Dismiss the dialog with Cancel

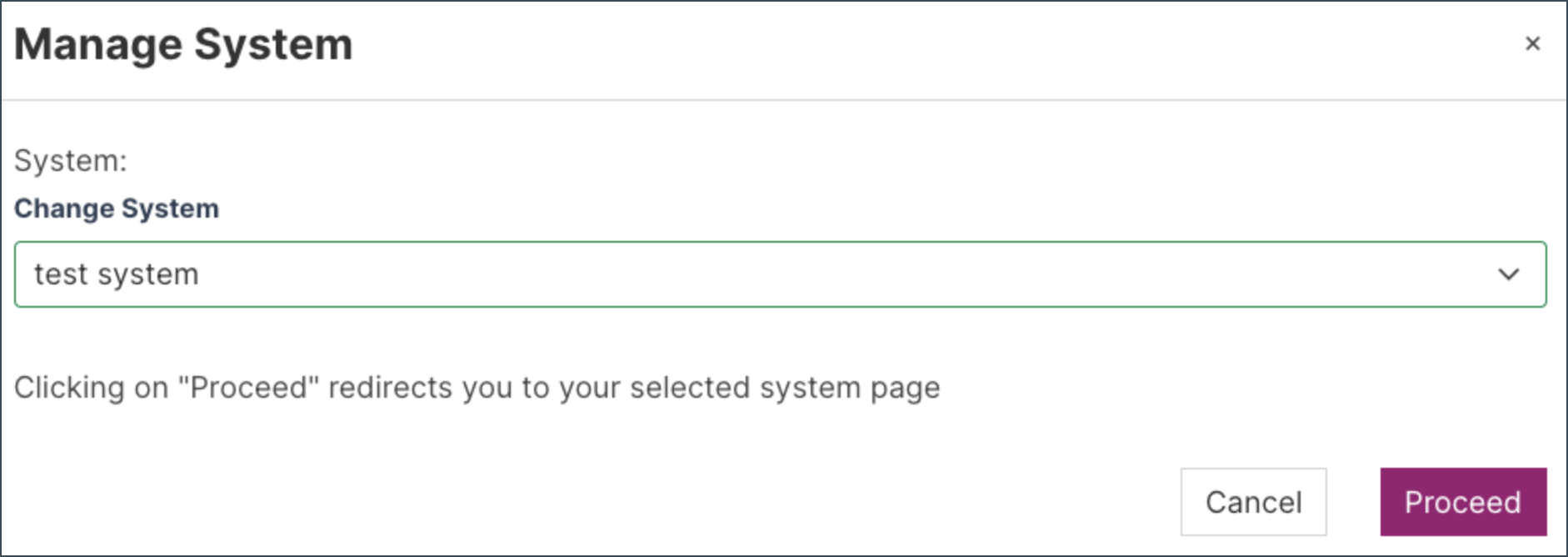click(x=1252, y=502)
